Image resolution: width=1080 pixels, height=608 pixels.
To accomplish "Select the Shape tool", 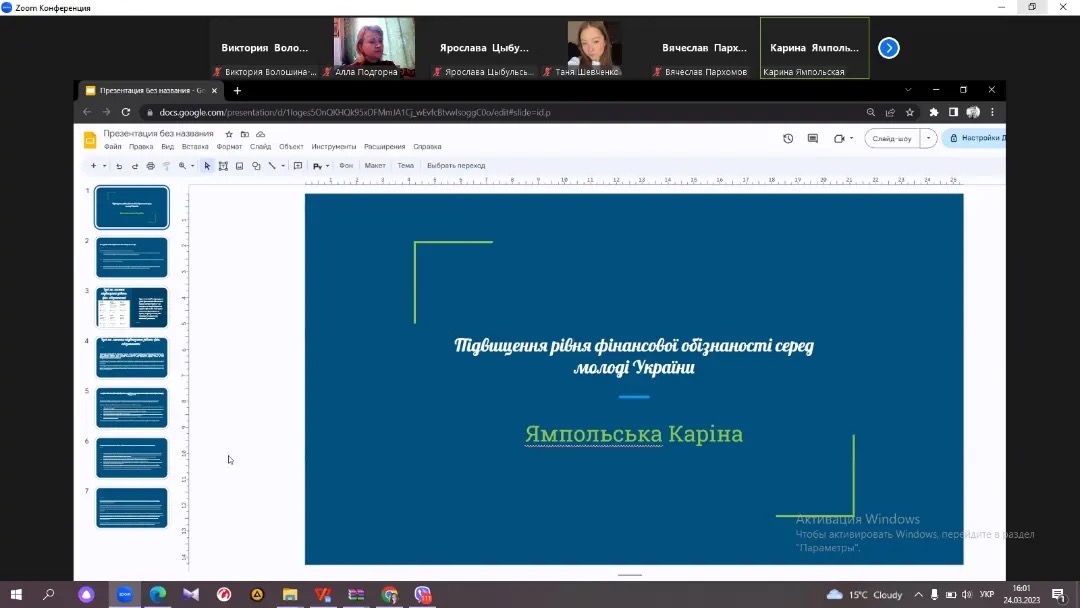I will pyautogui.click(x=256, y=166).
